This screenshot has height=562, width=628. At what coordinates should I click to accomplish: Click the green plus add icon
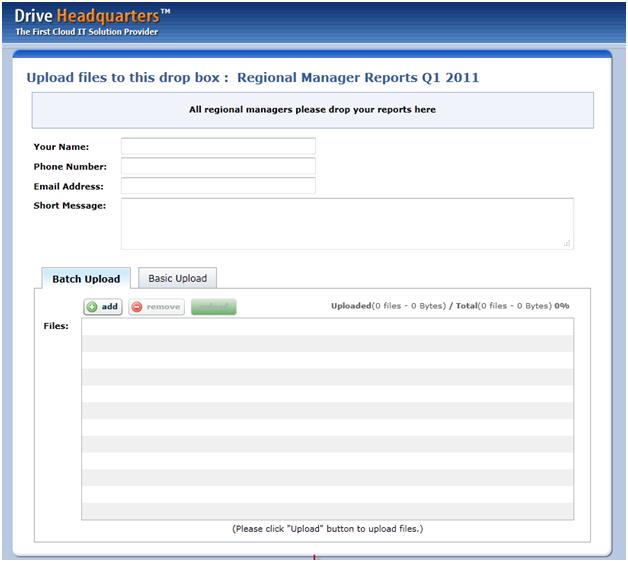(92, 307)
